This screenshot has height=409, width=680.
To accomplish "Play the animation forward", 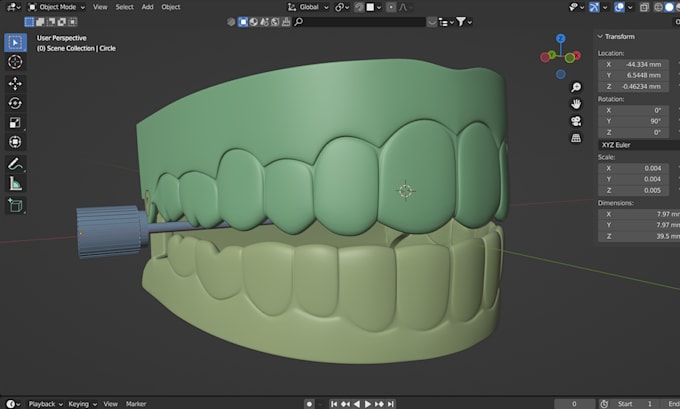I will click(x=368, y=404).
